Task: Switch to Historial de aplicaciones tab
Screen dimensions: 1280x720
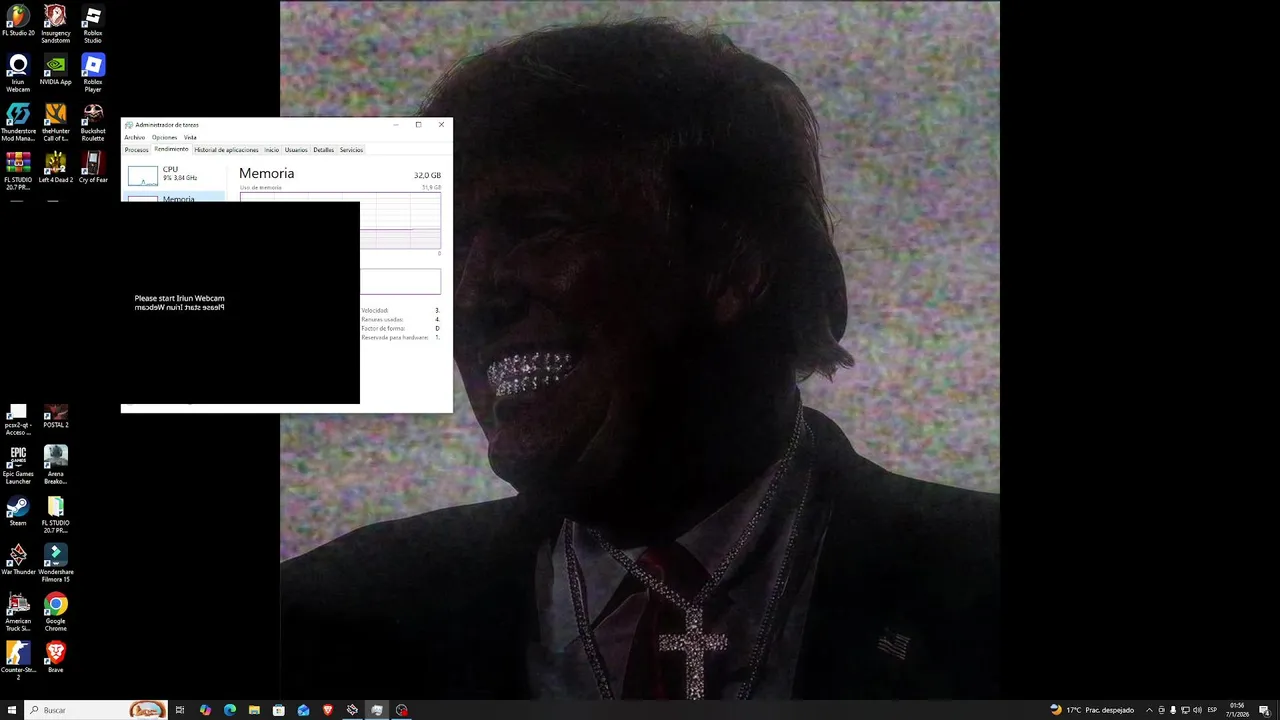Action: point(226,150)
